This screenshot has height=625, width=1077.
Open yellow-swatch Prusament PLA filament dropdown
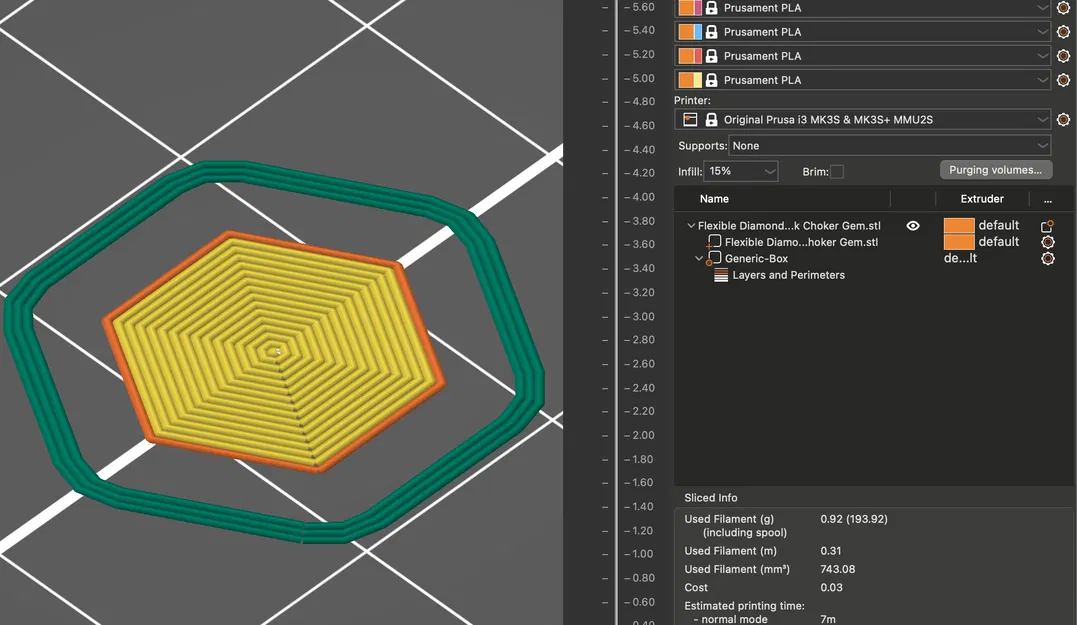862,80
